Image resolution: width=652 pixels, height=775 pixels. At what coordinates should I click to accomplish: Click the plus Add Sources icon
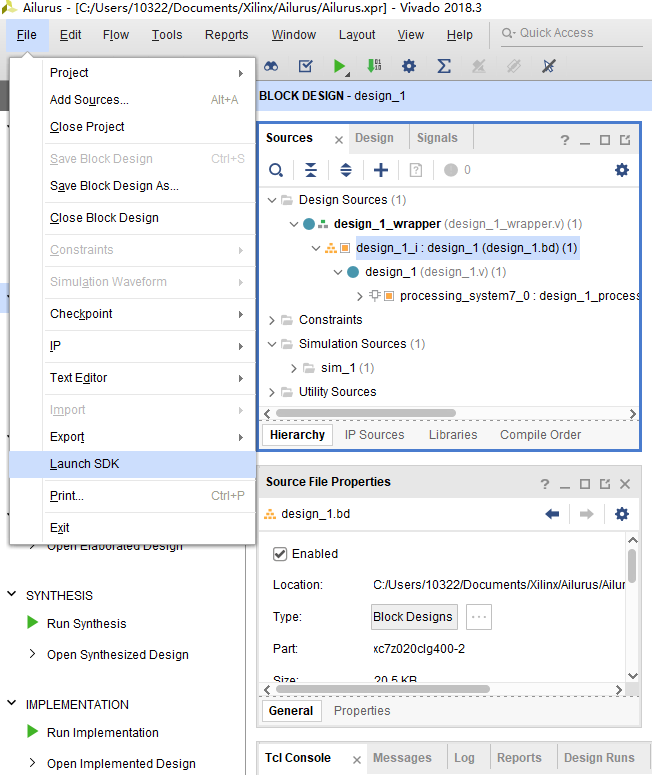(381, 171)
